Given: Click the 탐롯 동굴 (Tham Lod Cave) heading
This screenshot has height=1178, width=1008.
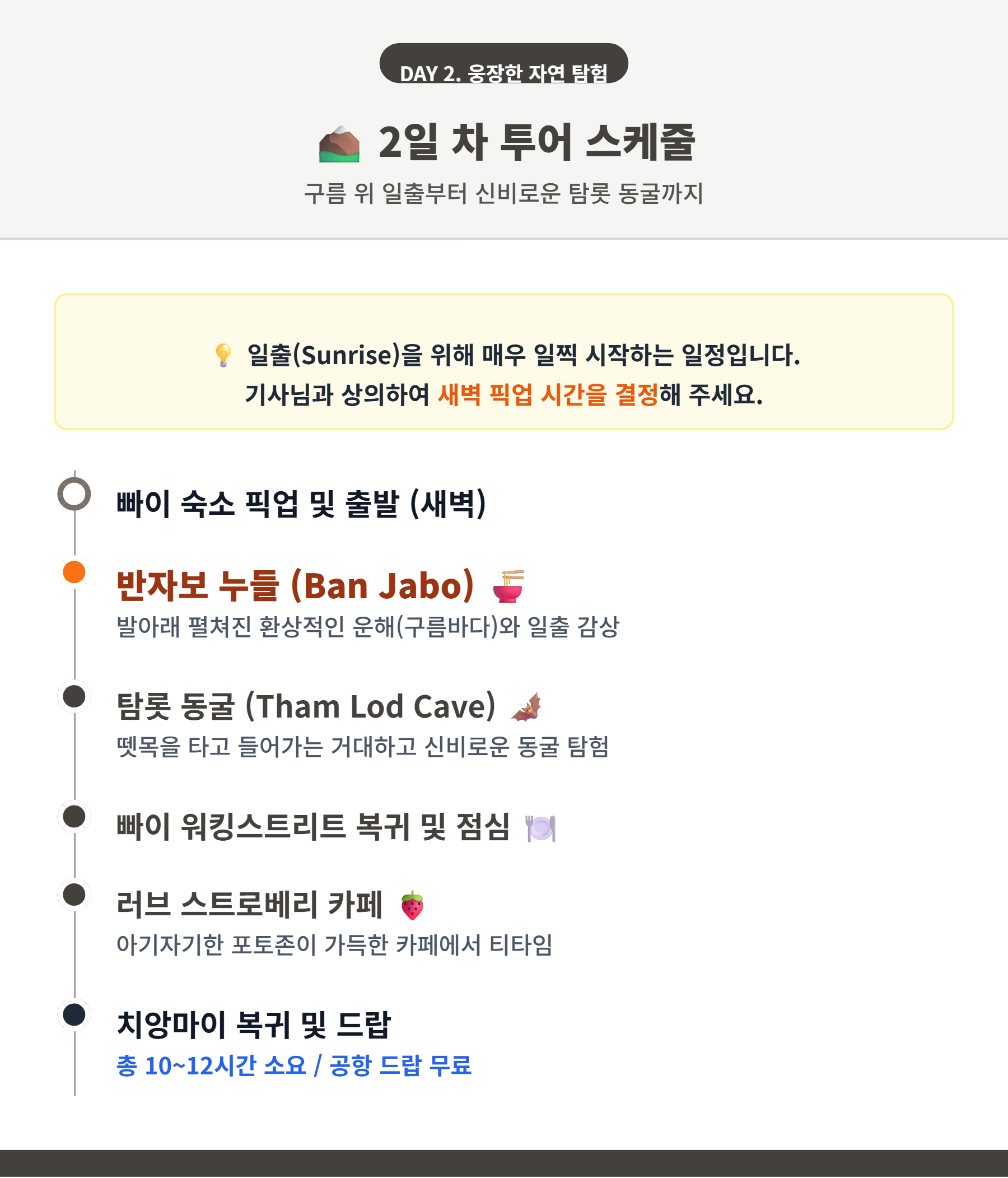Looking at the screenshot, I should (x=306, y=707).
